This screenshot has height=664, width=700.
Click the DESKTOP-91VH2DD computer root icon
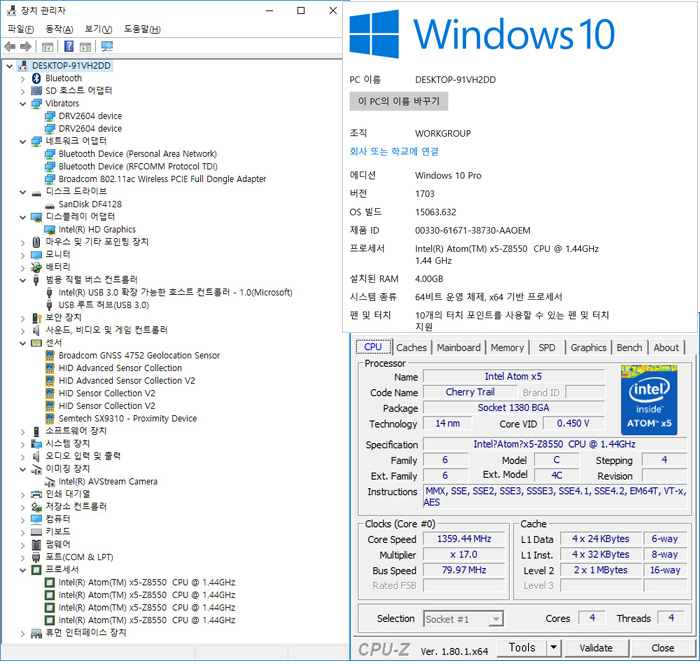point(23,66)
